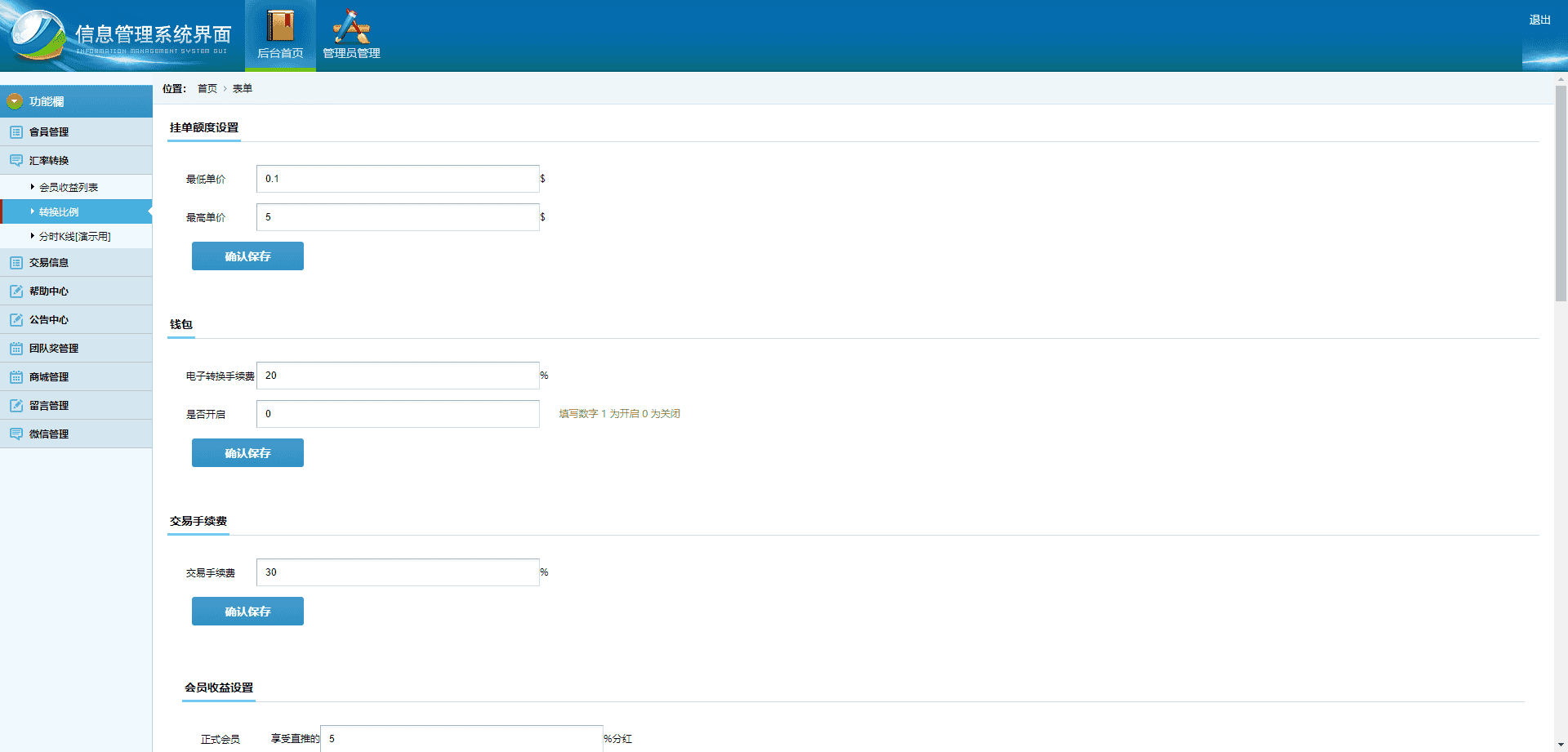
Task: Click the 微信管理 message icon
Action: 16,434
